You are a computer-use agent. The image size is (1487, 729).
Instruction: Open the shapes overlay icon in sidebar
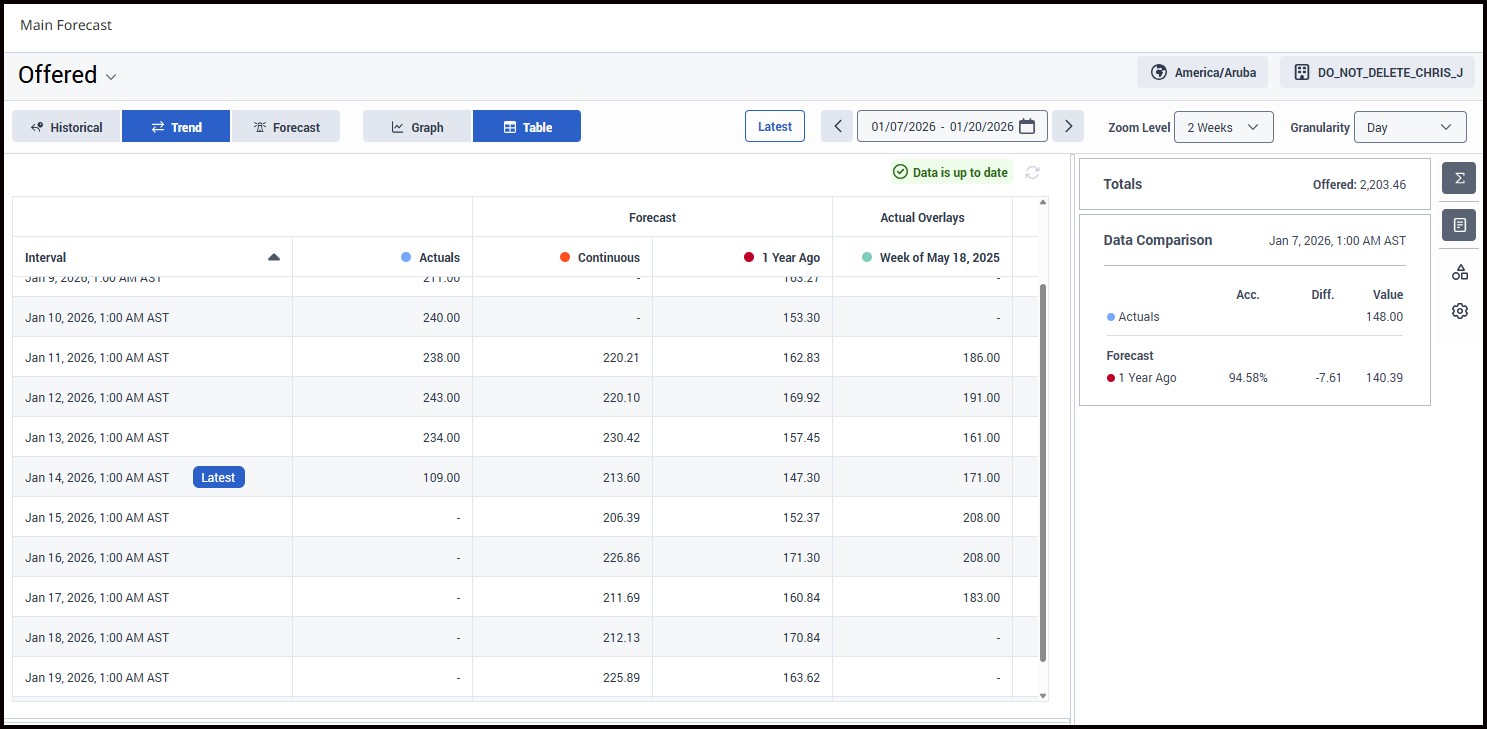tap(1459, 272)
